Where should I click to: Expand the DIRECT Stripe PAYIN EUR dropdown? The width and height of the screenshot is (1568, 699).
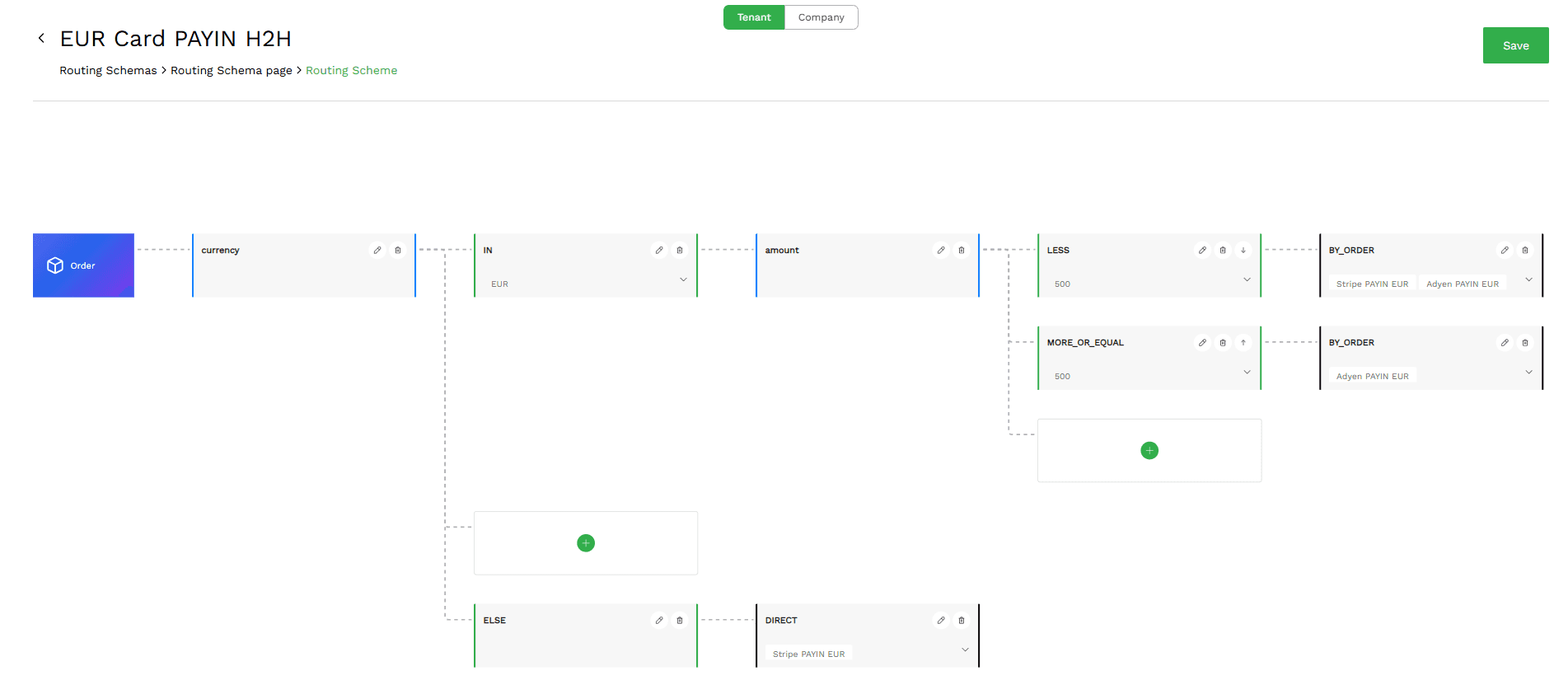click(965, 650)
